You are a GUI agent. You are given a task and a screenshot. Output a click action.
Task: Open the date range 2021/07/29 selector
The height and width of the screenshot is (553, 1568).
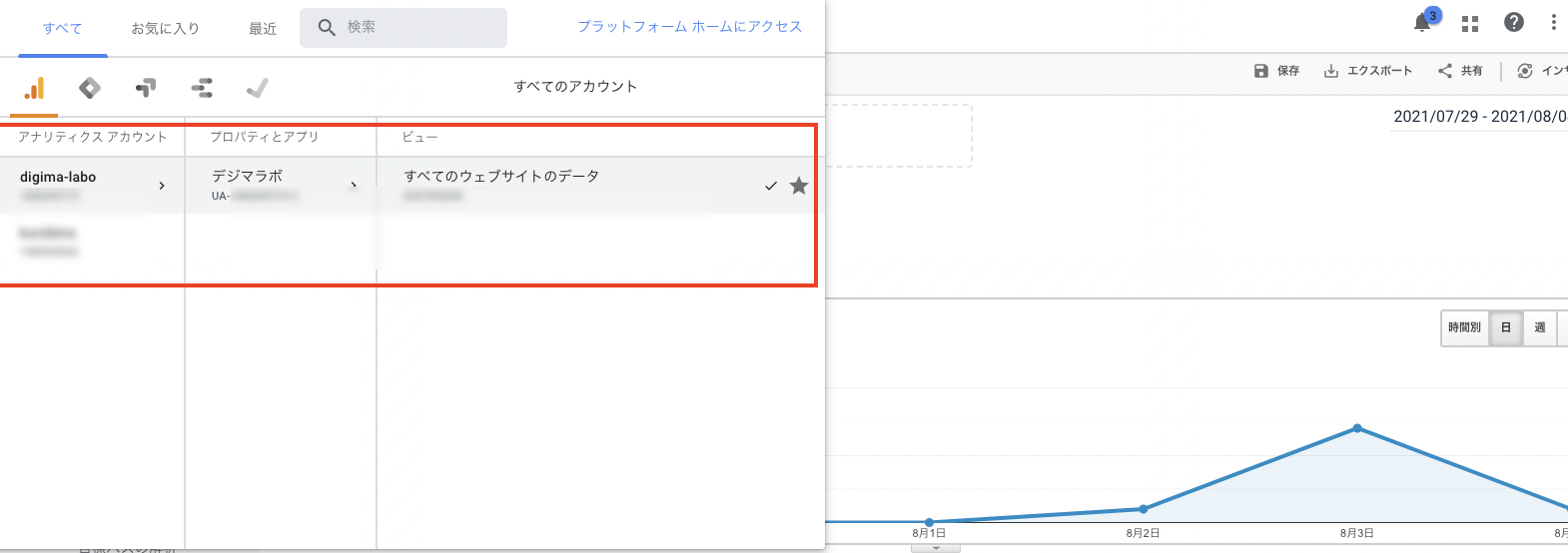1480,117
